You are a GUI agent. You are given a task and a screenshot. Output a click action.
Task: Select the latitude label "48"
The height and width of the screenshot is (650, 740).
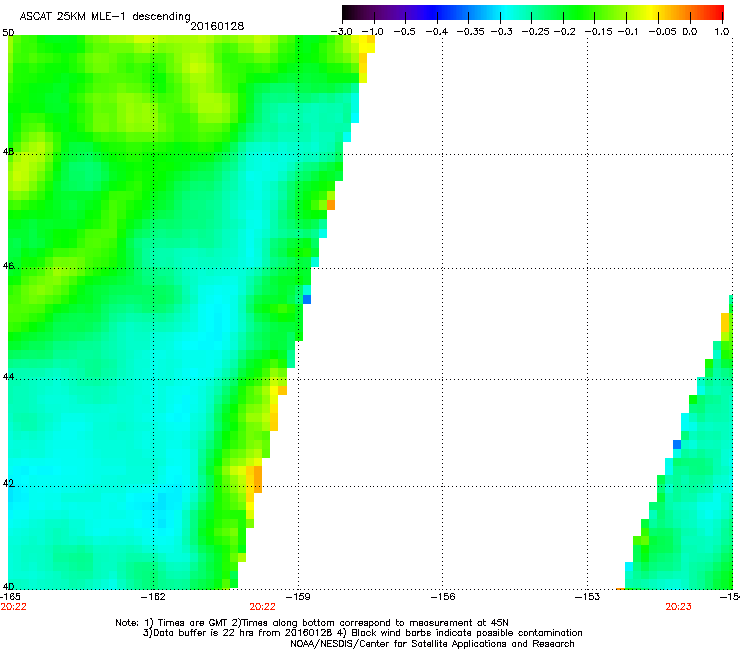pos(8,152)
